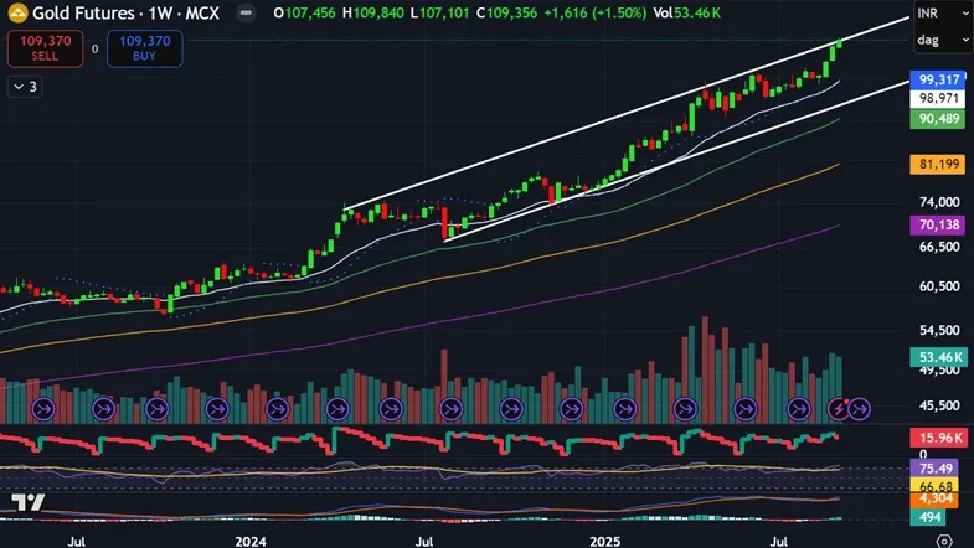The image size is (974, 548).
Task: Click the purple 75.49 RSI value label
Action: point(935,468)
